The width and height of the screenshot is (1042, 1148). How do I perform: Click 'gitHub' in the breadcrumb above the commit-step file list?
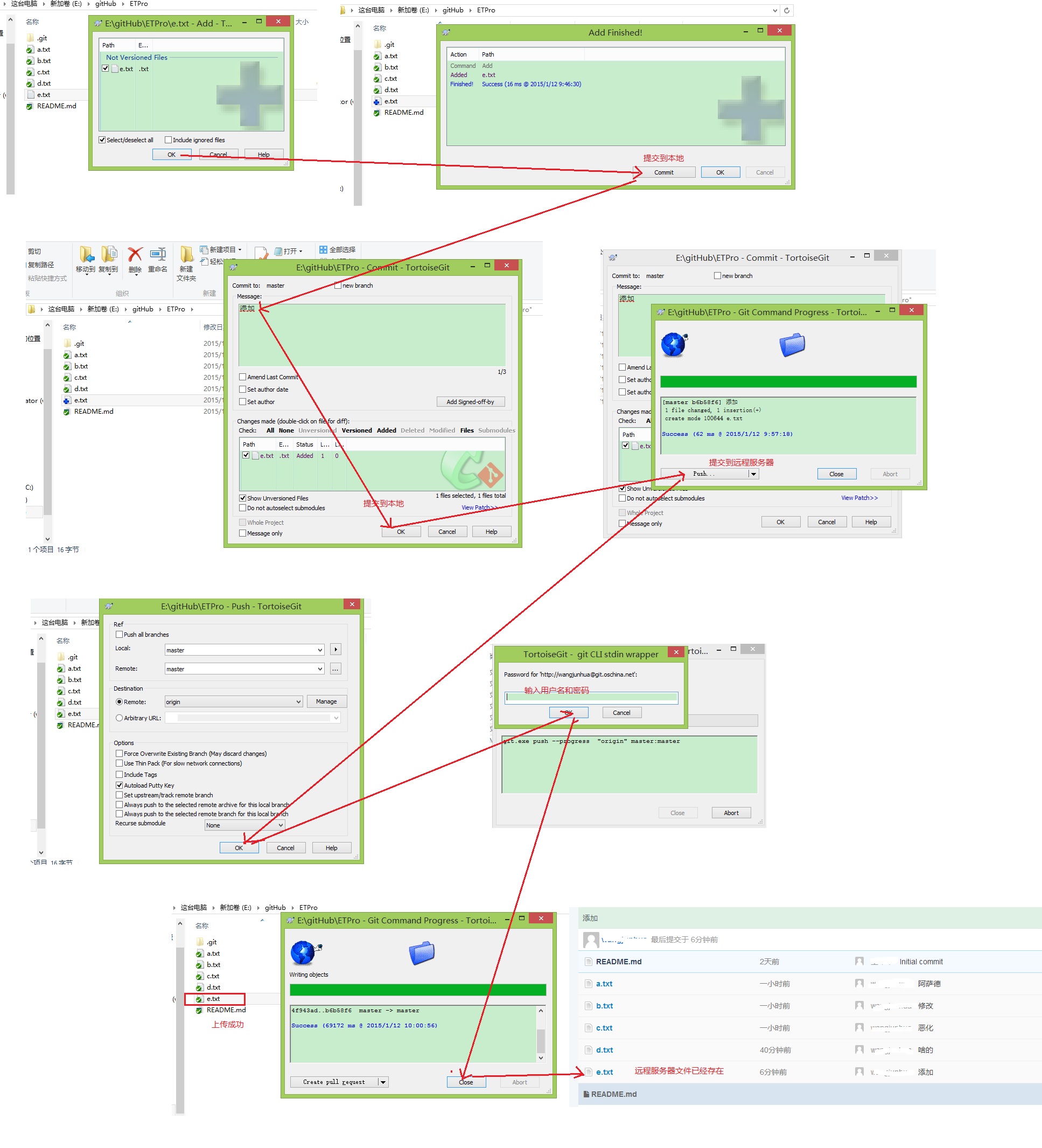pos(143,309)
